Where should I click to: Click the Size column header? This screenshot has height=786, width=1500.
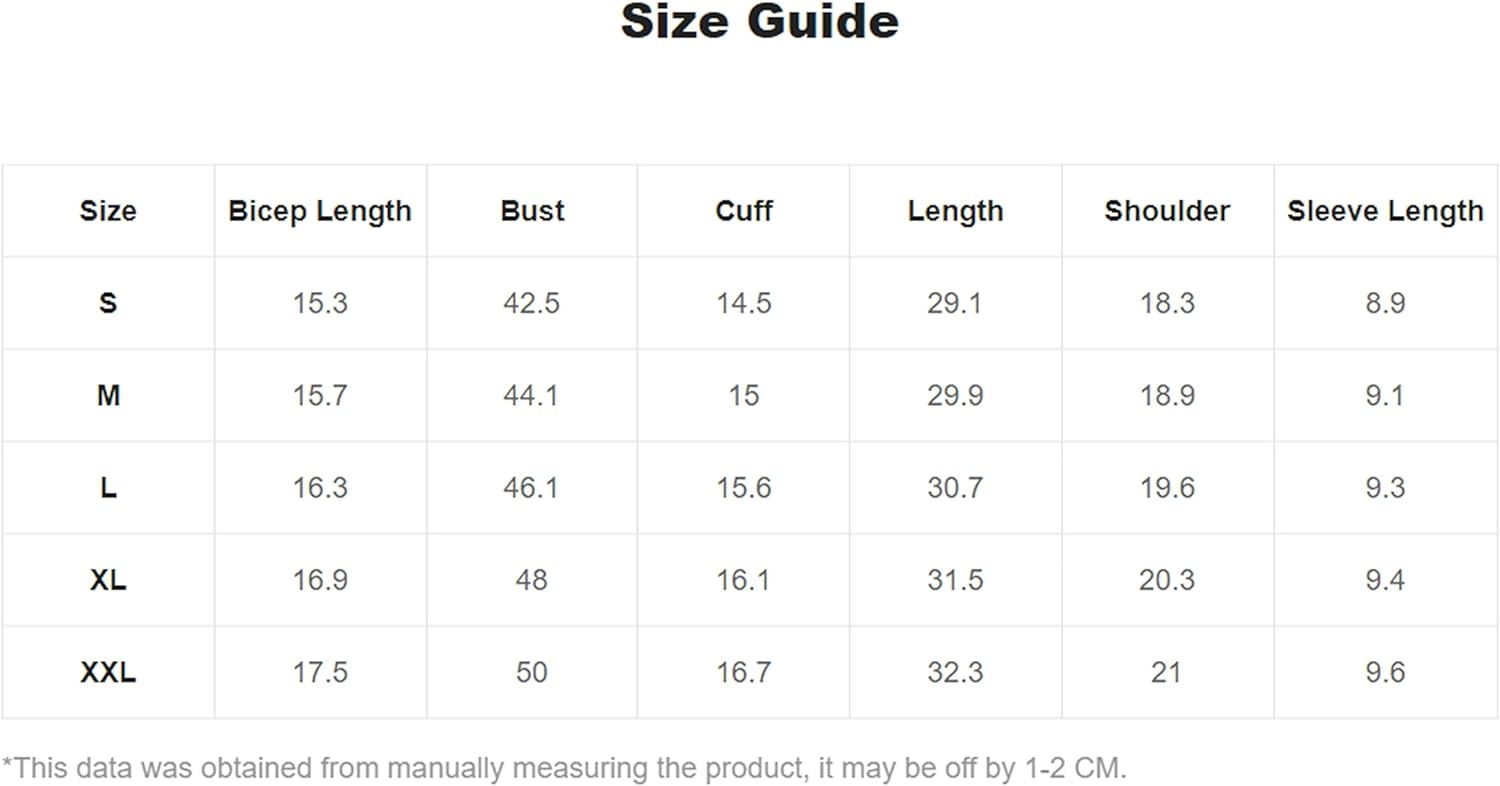108,211
